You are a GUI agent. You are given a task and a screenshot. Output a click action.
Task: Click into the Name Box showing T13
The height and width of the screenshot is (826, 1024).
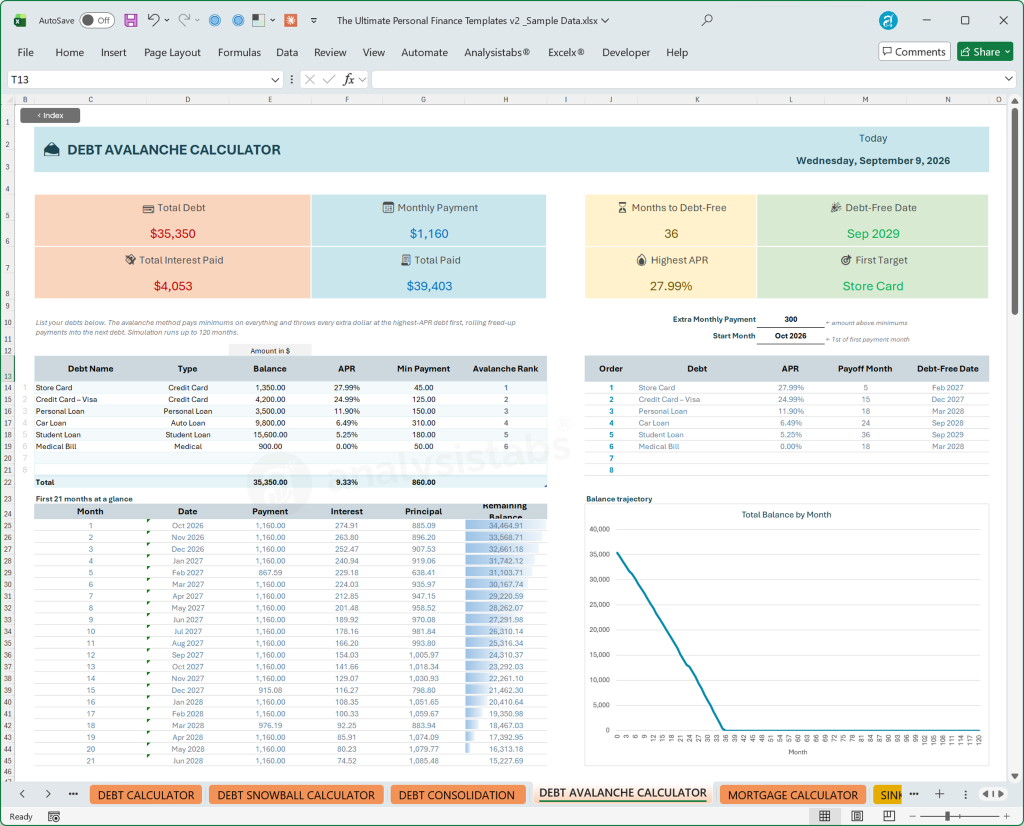coord(138,80)
